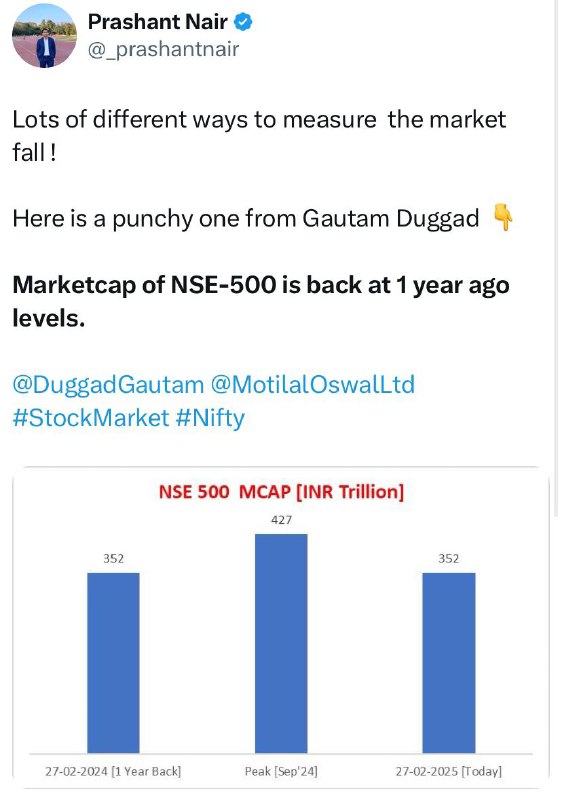
Task: Open the #StockMarket hashtag
Action: [x=90, y=417]
